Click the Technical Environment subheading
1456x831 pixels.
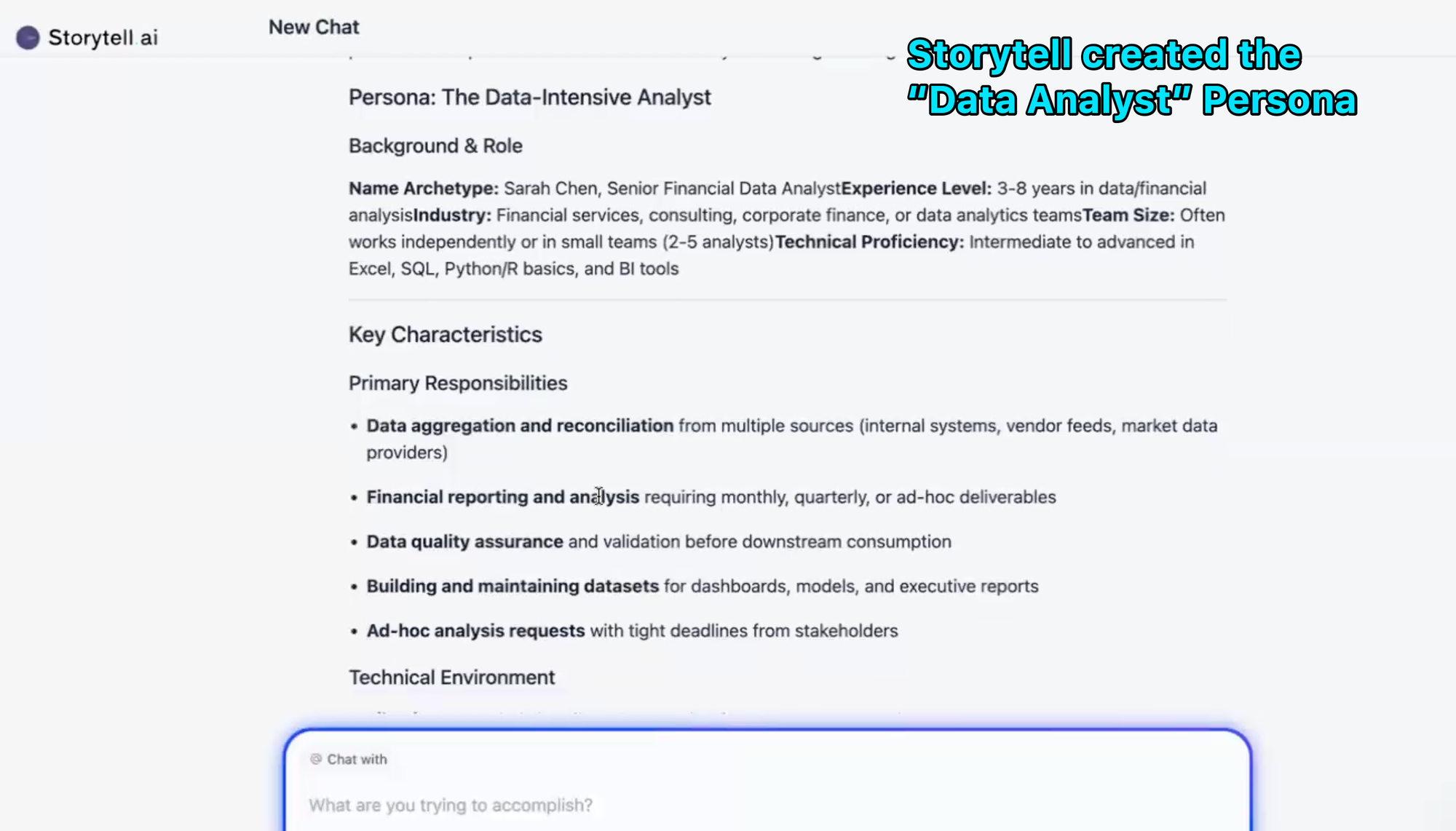pos(451,677)
